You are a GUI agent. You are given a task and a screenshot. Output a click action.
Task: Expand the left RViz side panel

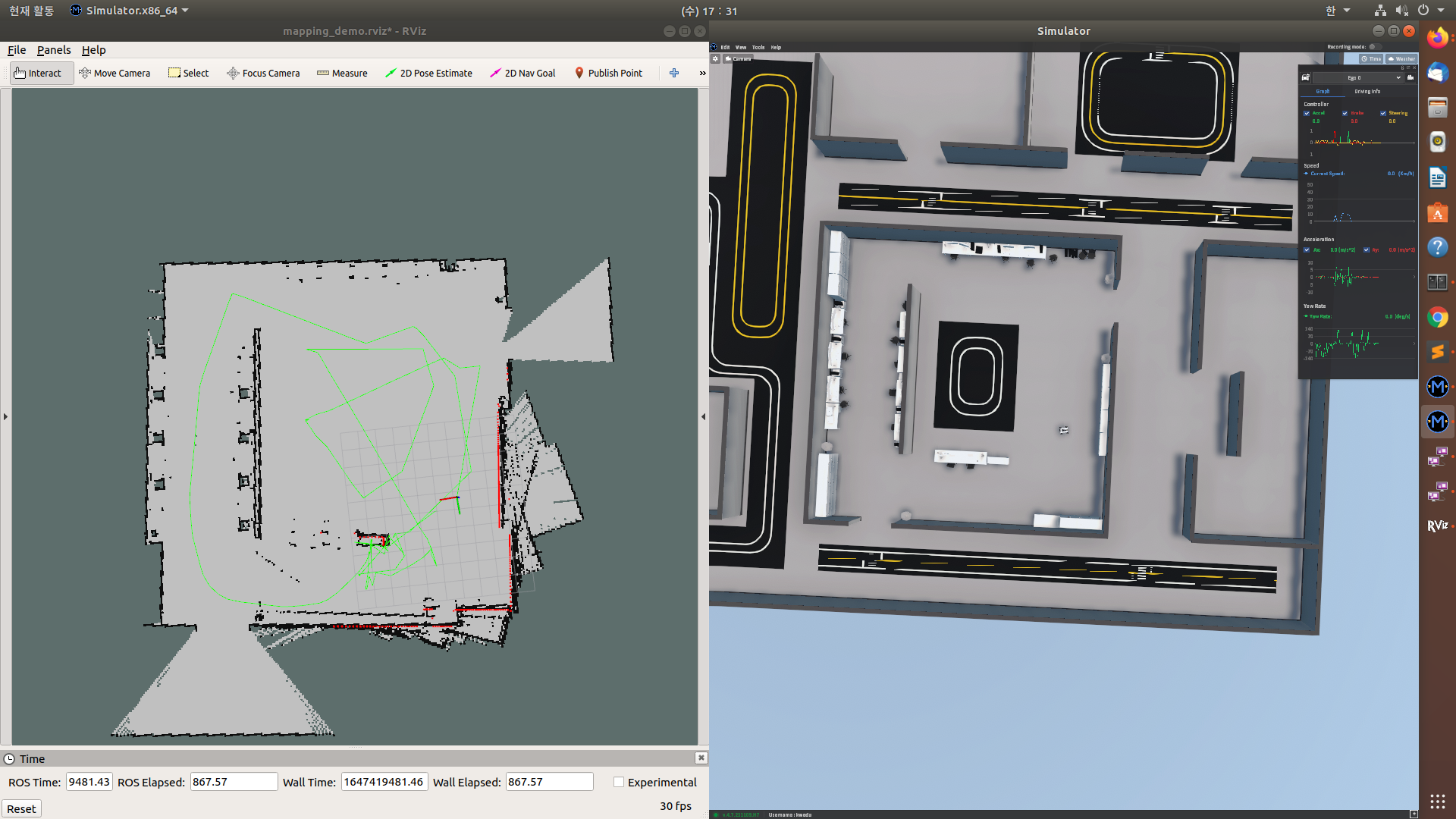coord(5,416)
